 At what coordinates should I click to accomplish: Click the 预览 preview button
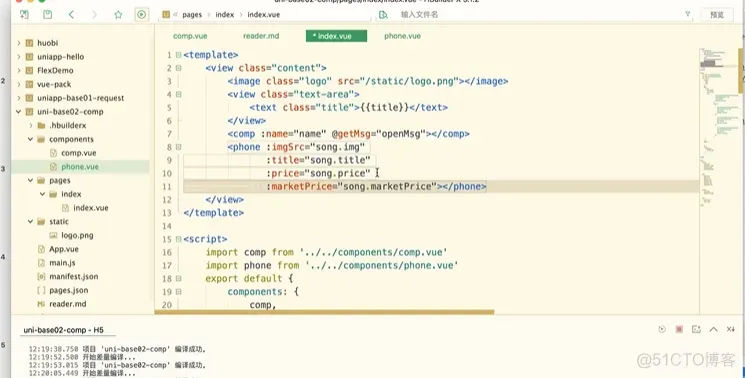coord(717,15)
